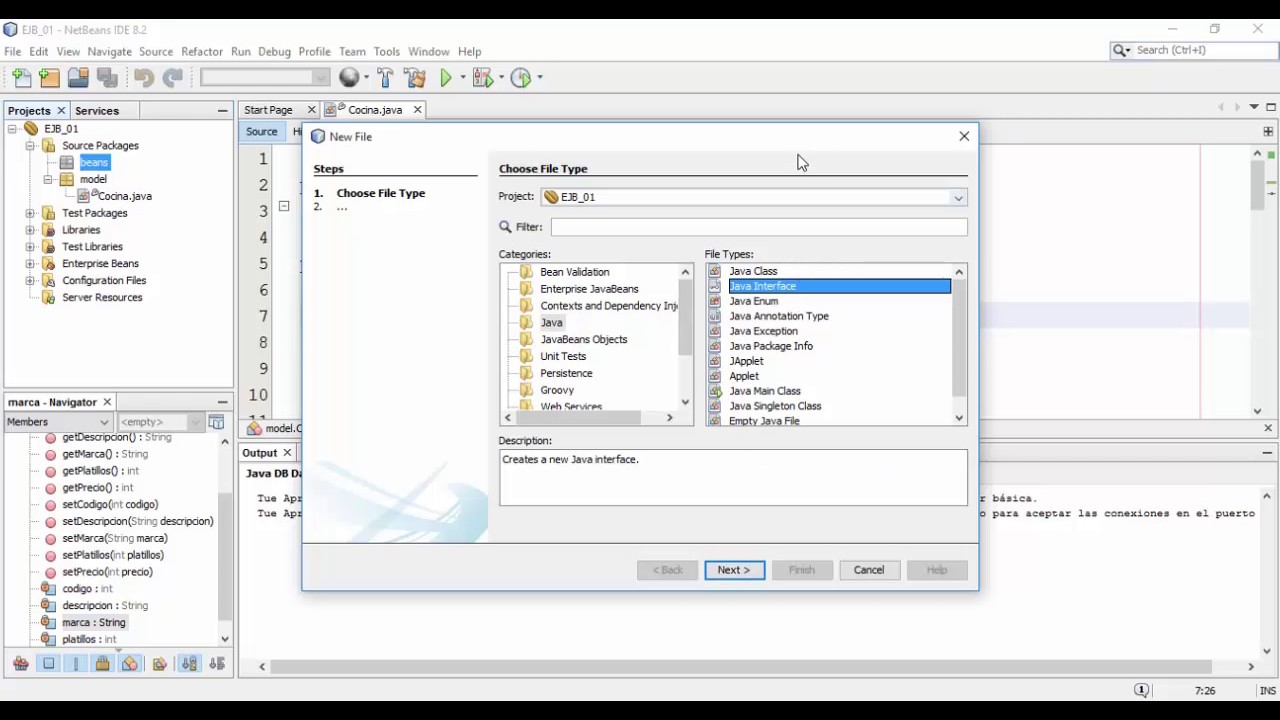Click the Filter text field in dialog
Screen dimensions: 1280x720
click(759, 227)
